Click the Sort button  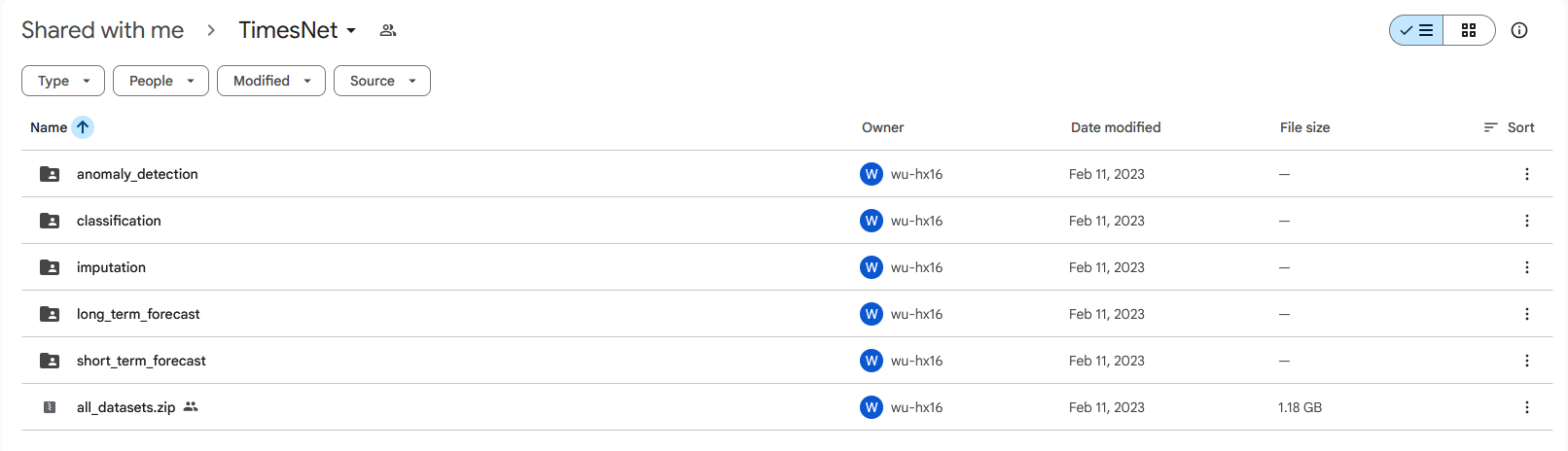(x=1509, y=127)
